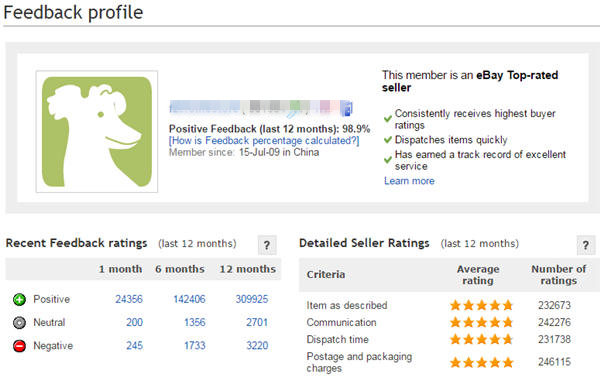View 3220 negative ratings for 12 months
This screenshot has width=600, height=387.
point(257,346)
